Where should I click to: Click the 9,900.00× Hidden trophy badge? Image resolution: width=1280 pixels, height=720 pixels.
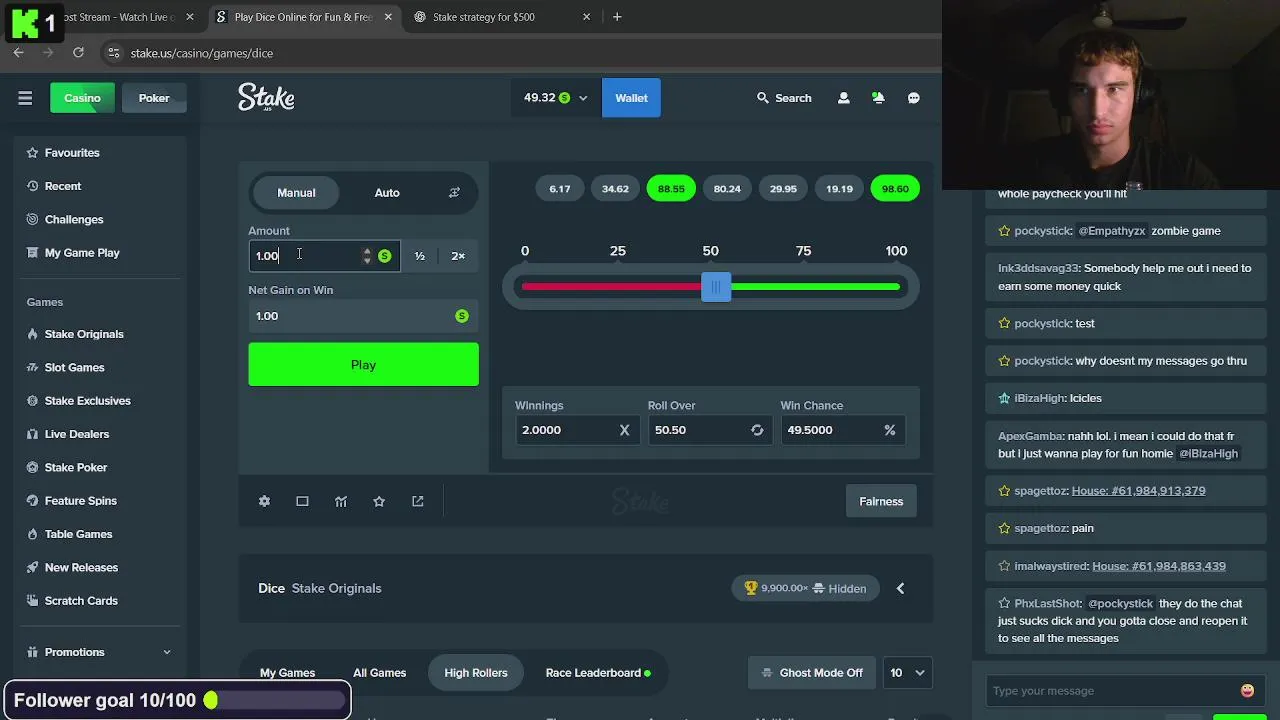pyautogui.click(x=806, y=588)
